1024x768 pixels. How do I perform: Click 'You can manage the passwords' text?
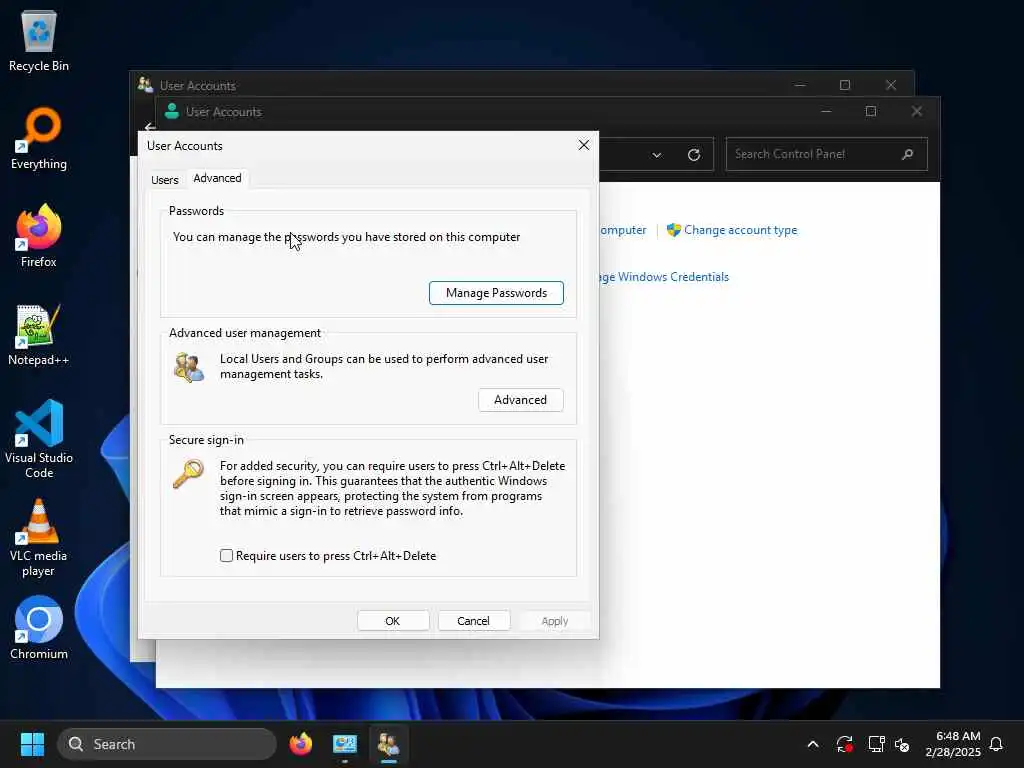(x=347, y=237)
